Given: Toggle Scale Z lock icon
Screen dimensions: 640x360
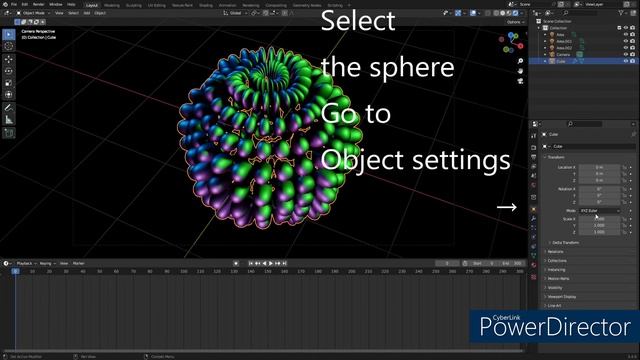Looking at the screenshot, I should [624, 232].
